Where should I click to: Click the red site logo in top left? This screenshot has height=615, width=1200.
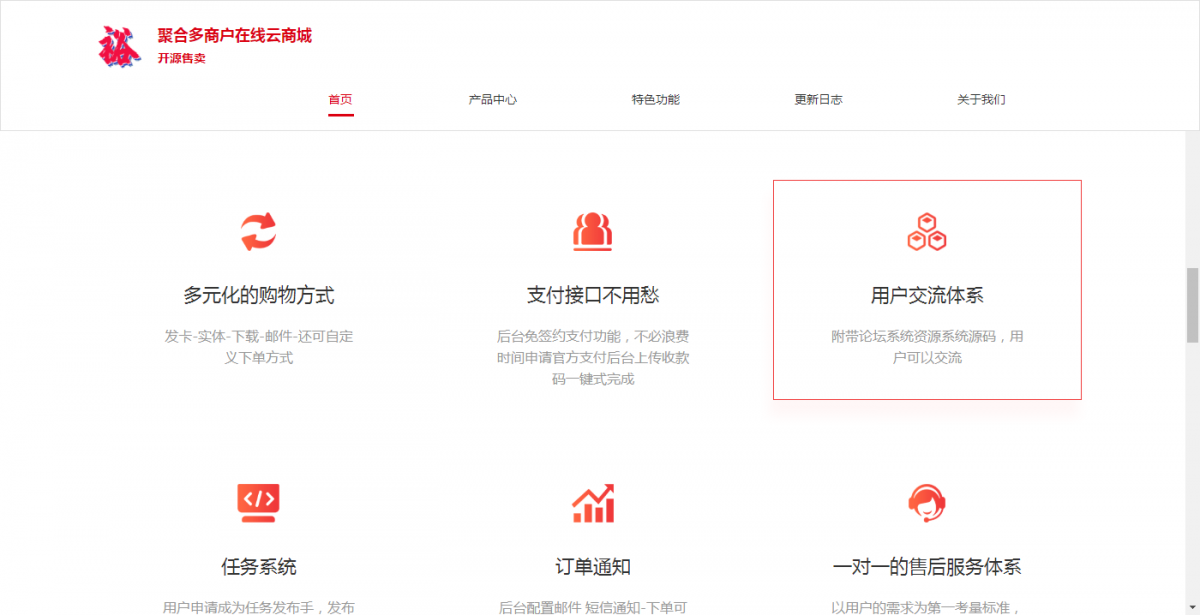point(119,45)
